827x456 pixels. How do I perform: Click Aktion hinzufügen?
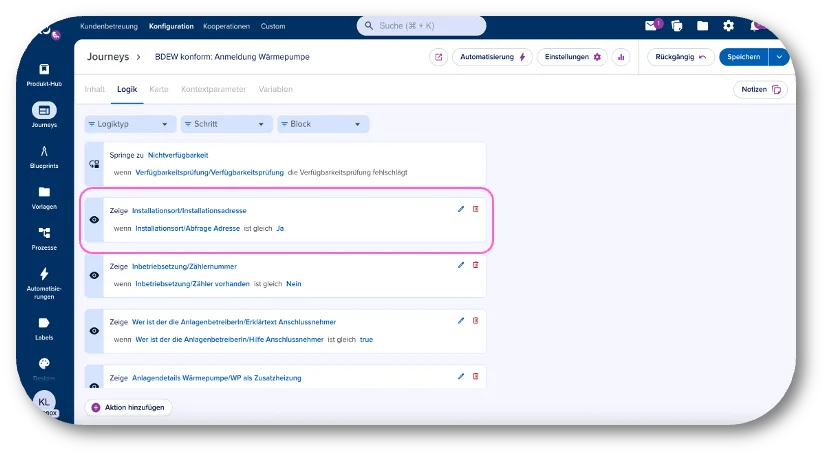[129, 407]
